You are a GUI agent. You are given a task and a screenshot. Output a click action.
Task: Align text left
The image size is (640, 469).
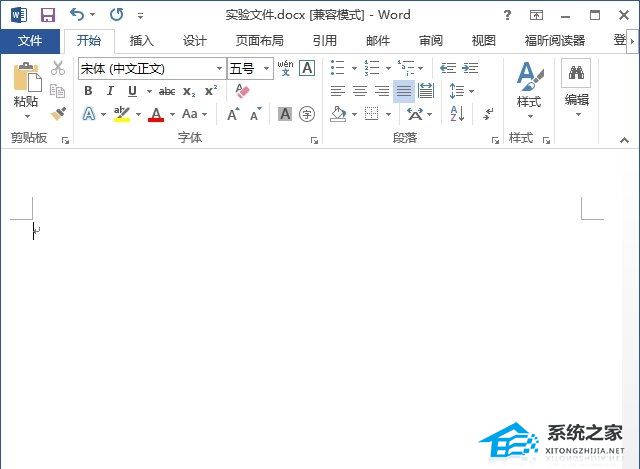click(x=338, y=91)
